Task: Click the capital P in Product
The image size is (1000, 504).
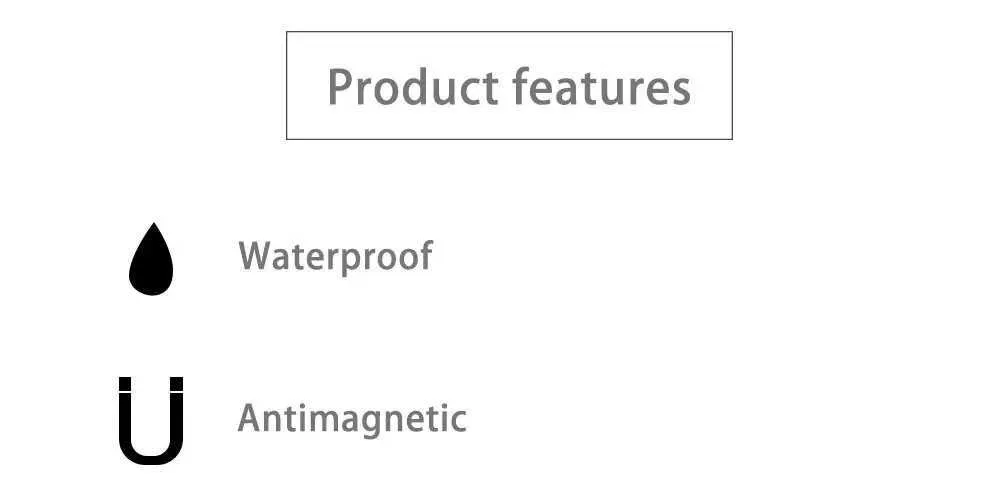Action: coord(339,87)
